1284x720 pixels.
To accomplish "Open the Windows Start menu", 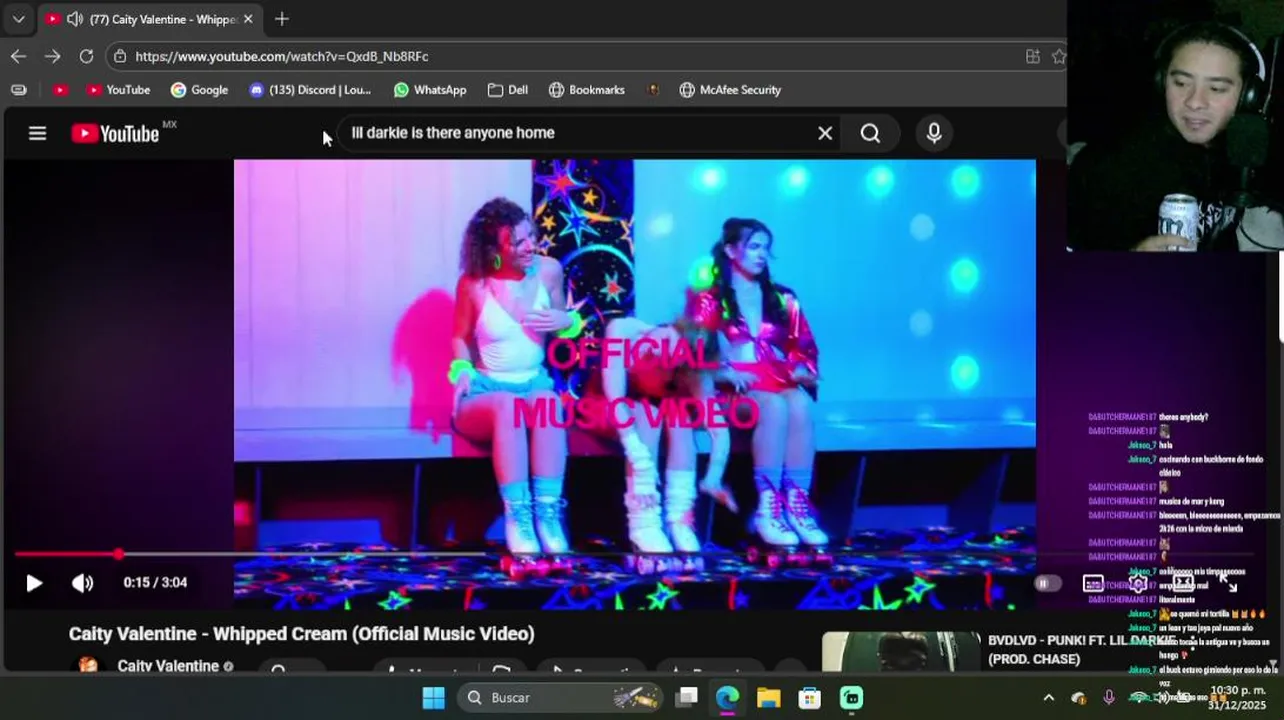I will [433, 697].
